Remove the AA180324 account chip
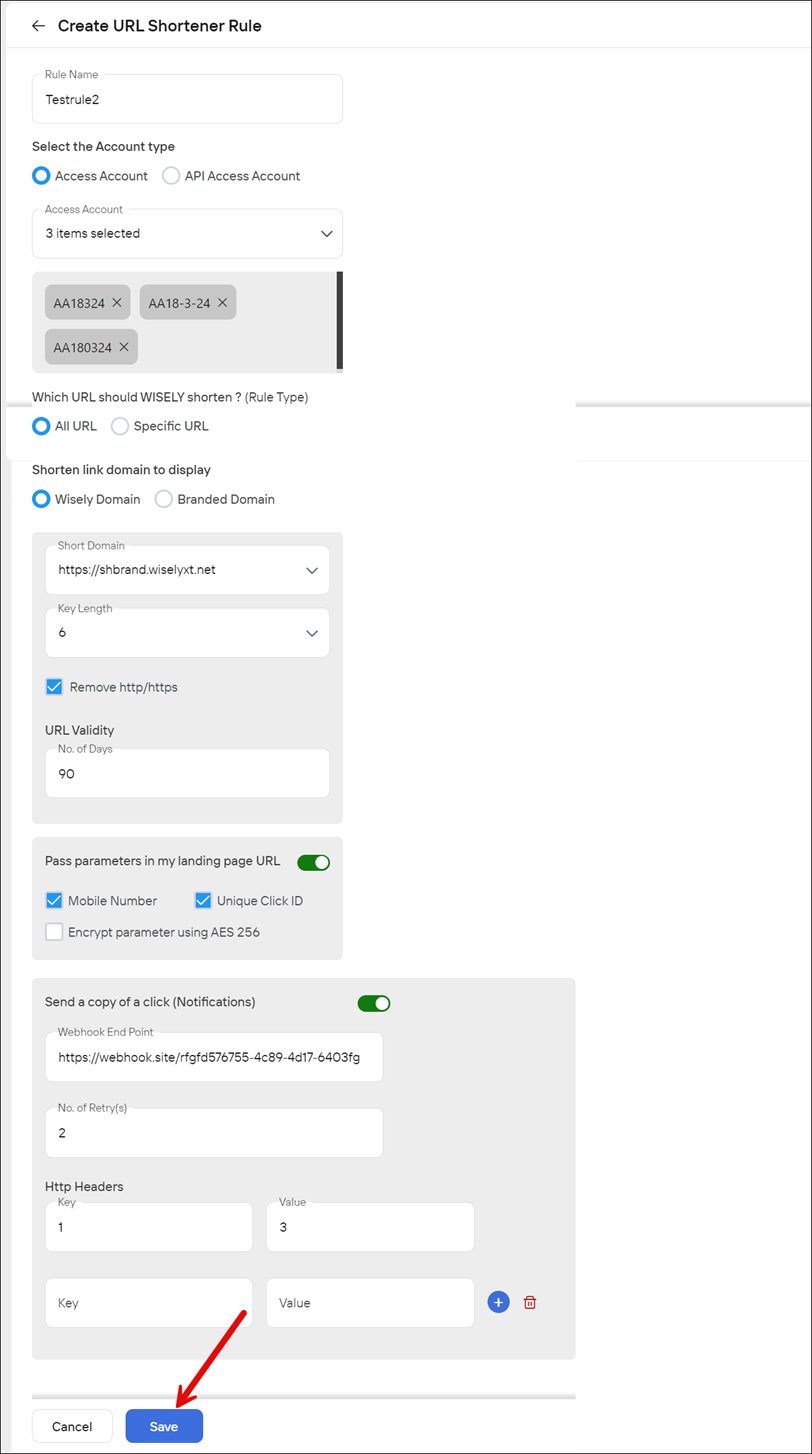Screen dimensions: 812x1454 (124, 347)
